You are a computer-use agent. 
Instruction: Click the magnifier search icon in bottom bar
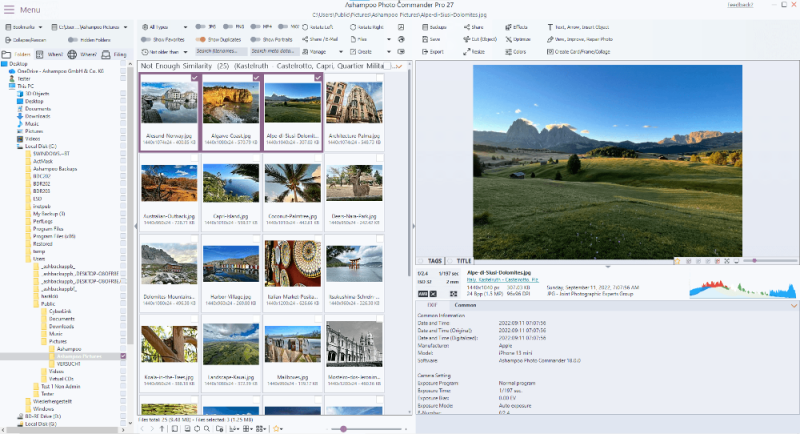pyautogui.click(x=207, y=429)
